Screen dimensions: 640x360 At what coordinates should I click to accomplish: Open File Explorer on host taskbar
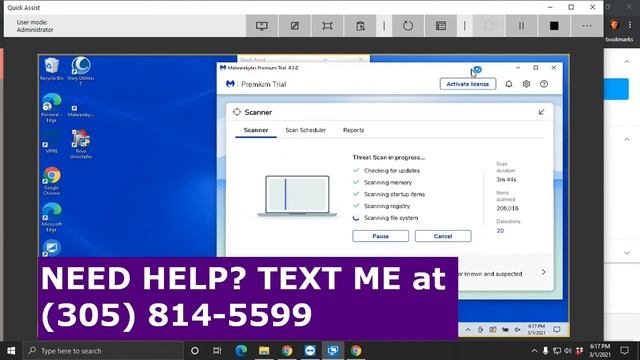[264, 351]
